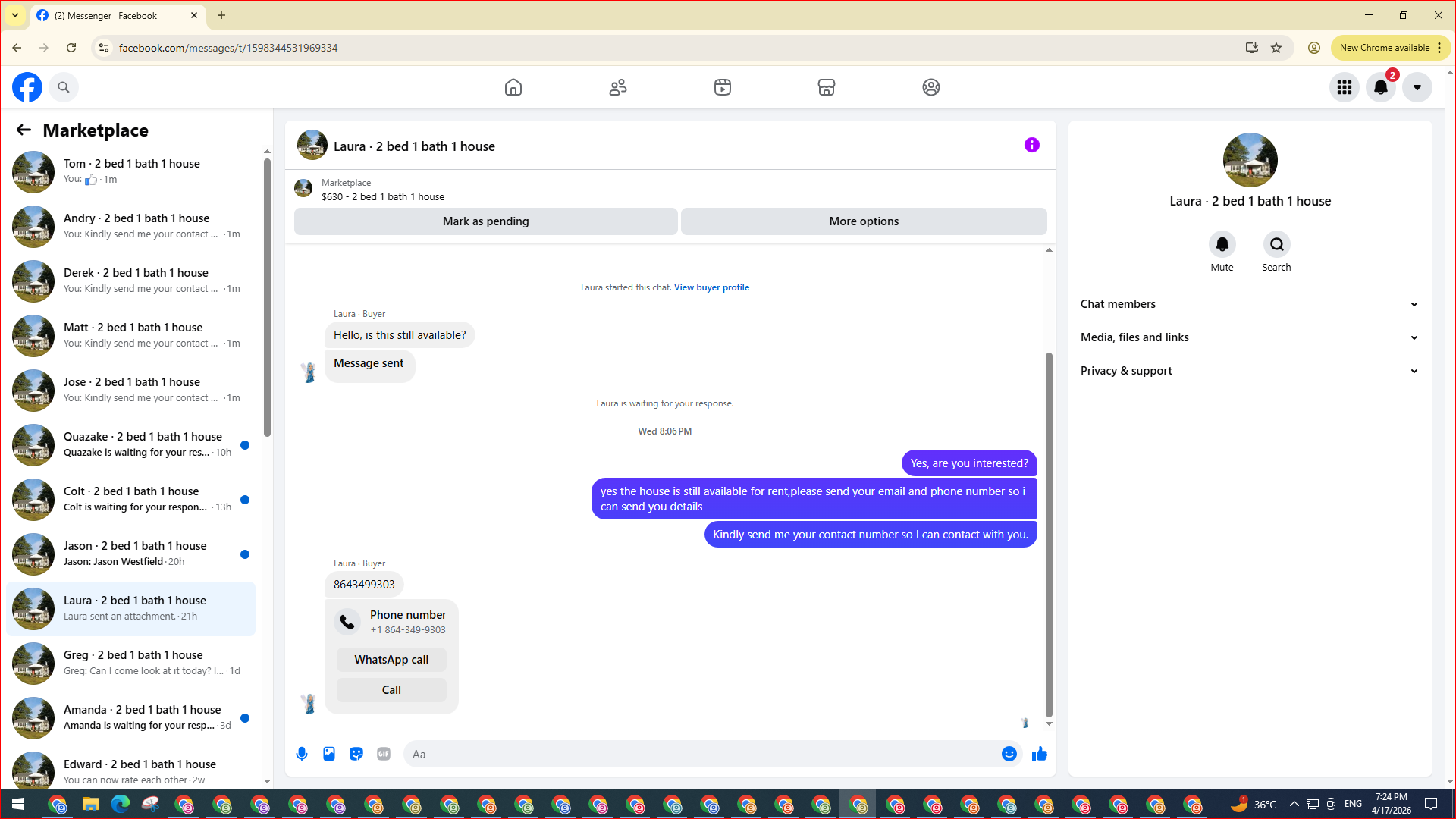The image size is (1456, 819).
Task: Expand the Chat members section
Action: 1249,304
